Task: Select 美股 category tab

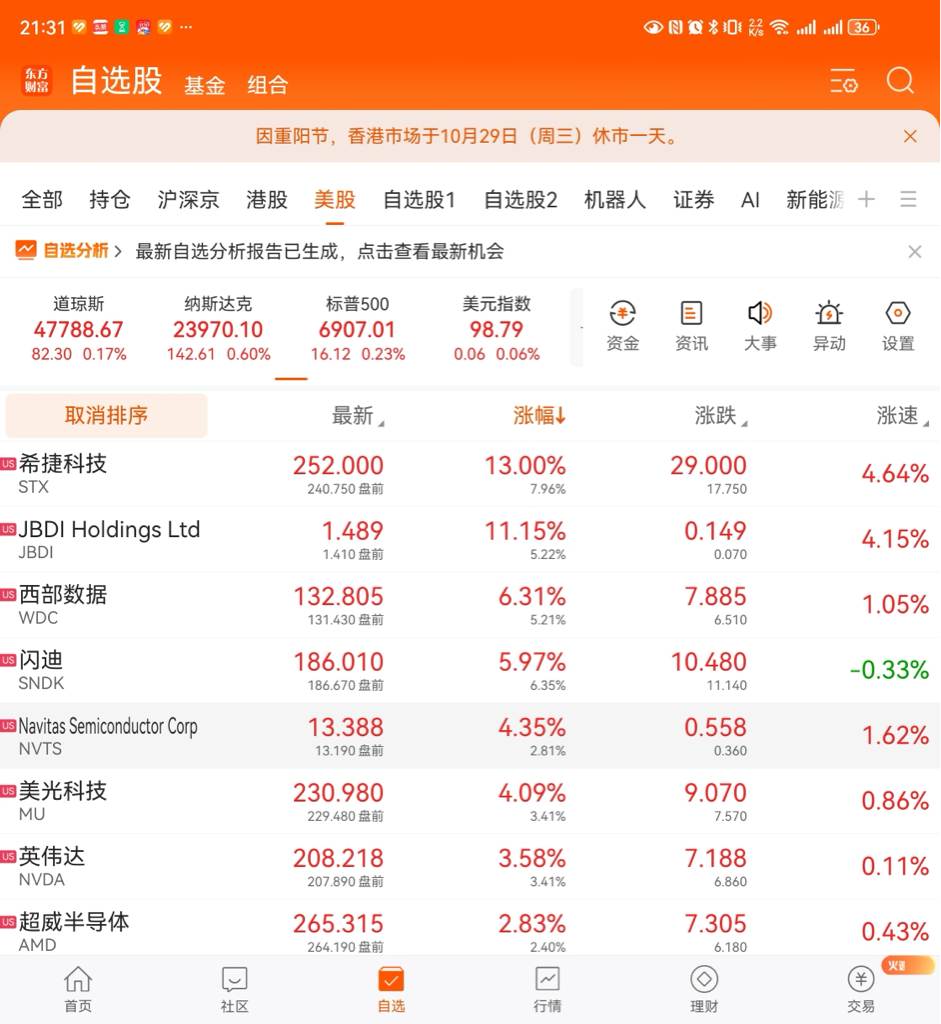Action: point(334,199)
